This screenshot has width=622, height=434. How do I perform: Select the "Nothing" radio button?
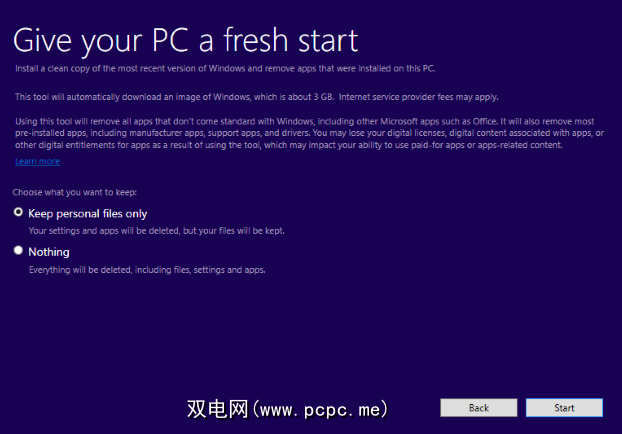[18, 251]
